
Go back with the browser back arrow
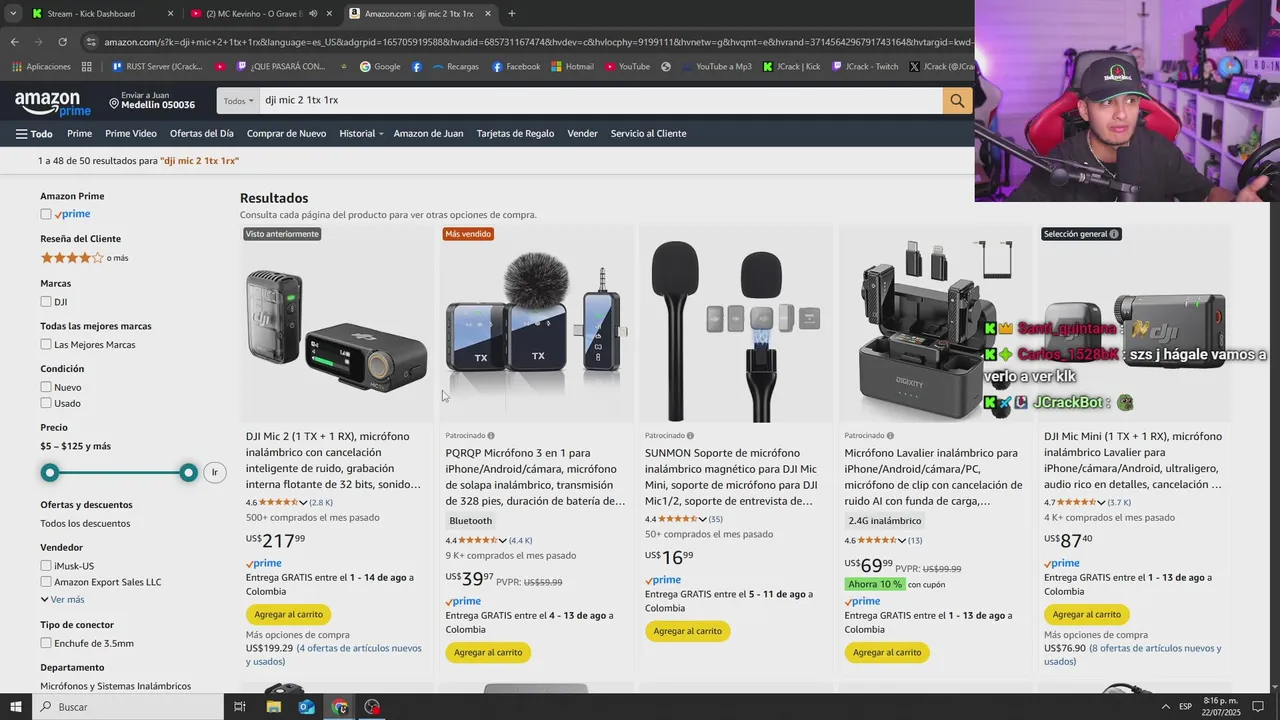[x=14, y=42]
